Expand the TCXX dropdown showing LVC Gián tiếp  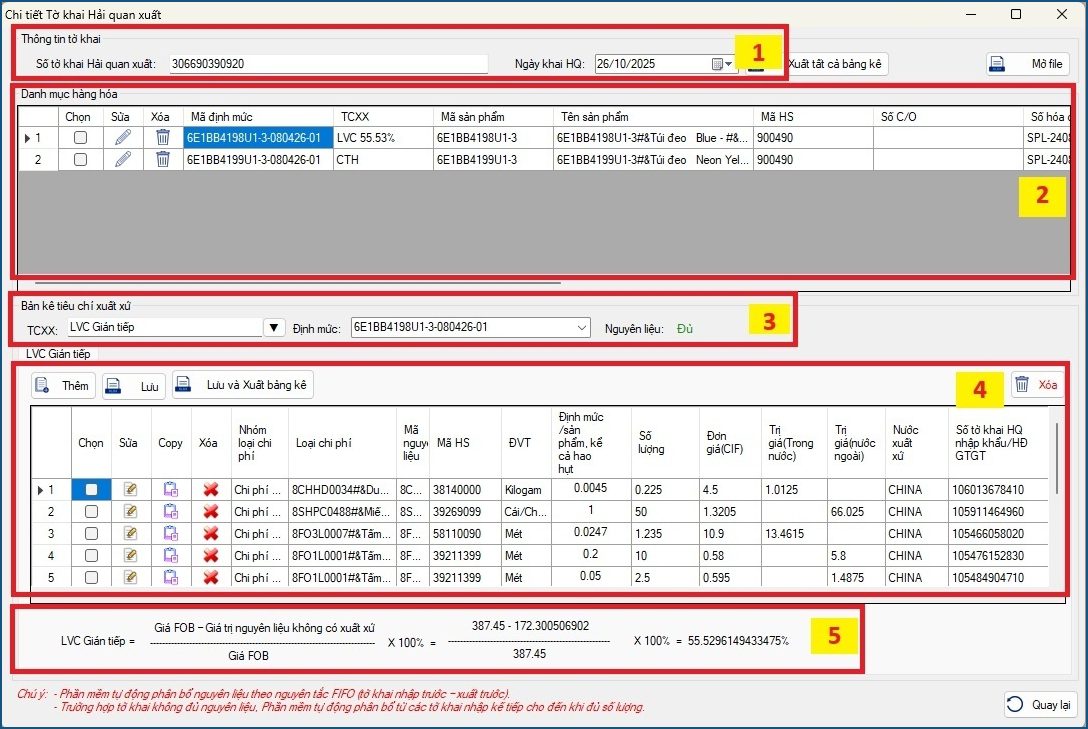[274, 327]
